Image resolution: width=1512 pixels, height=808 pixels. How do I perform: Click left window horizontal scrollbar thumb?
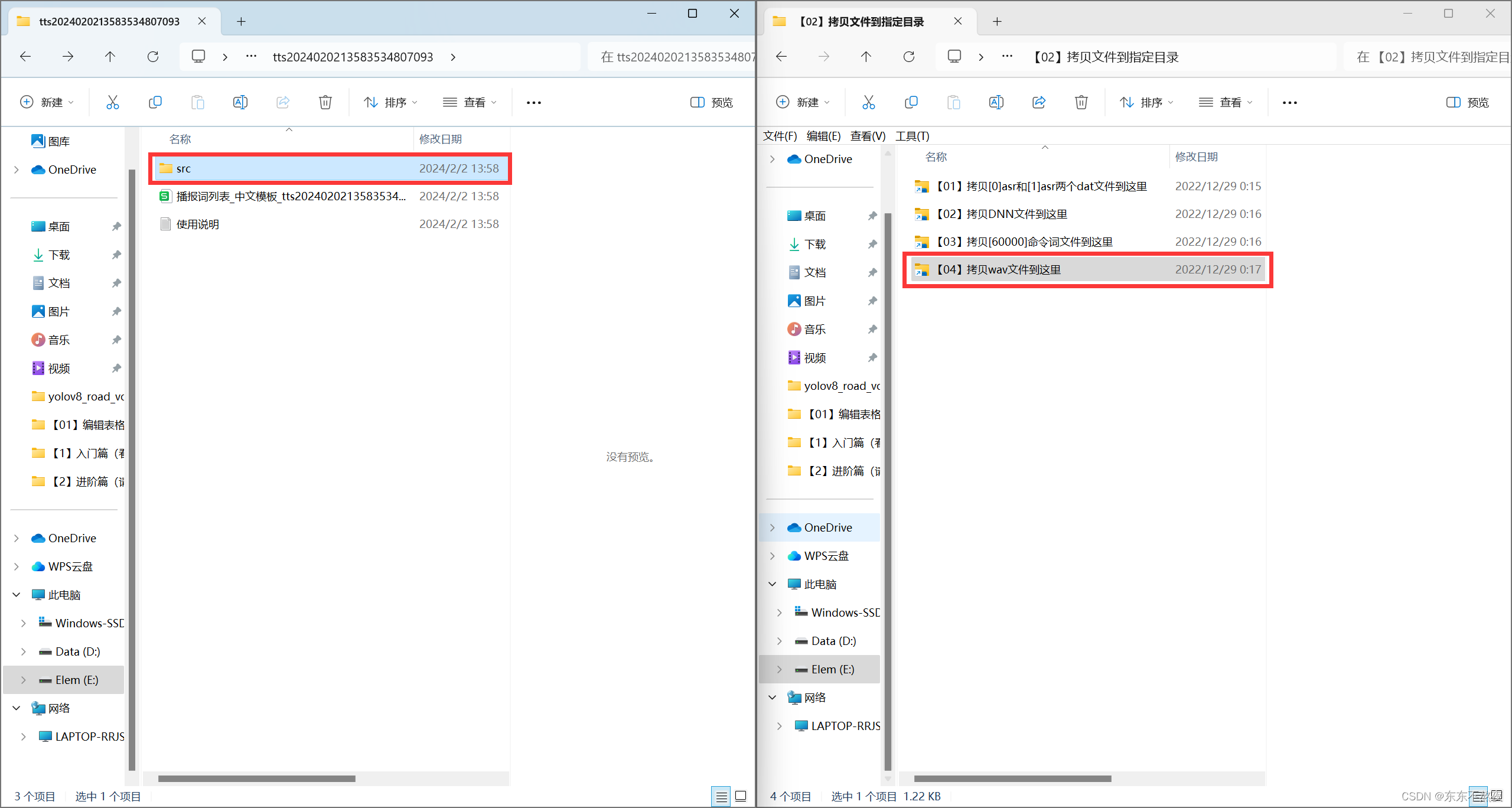(257, 778)
